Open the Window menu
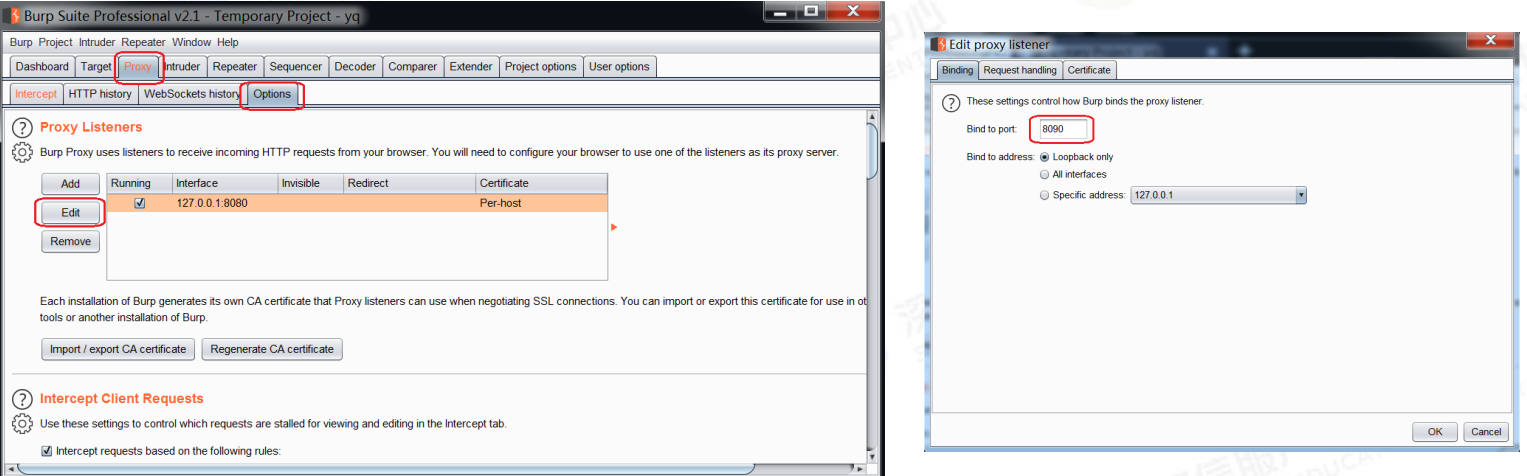The height and width of the screenshot is (476, 1527). click(191, 42)
